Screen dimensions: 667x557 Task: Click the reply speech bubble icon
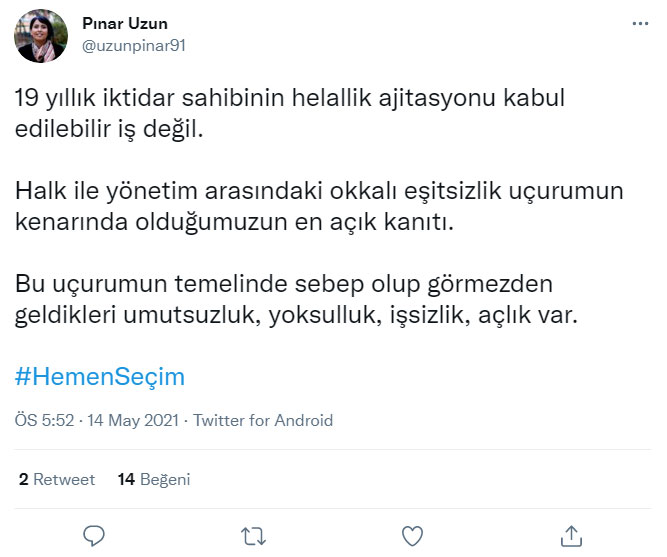94,534
